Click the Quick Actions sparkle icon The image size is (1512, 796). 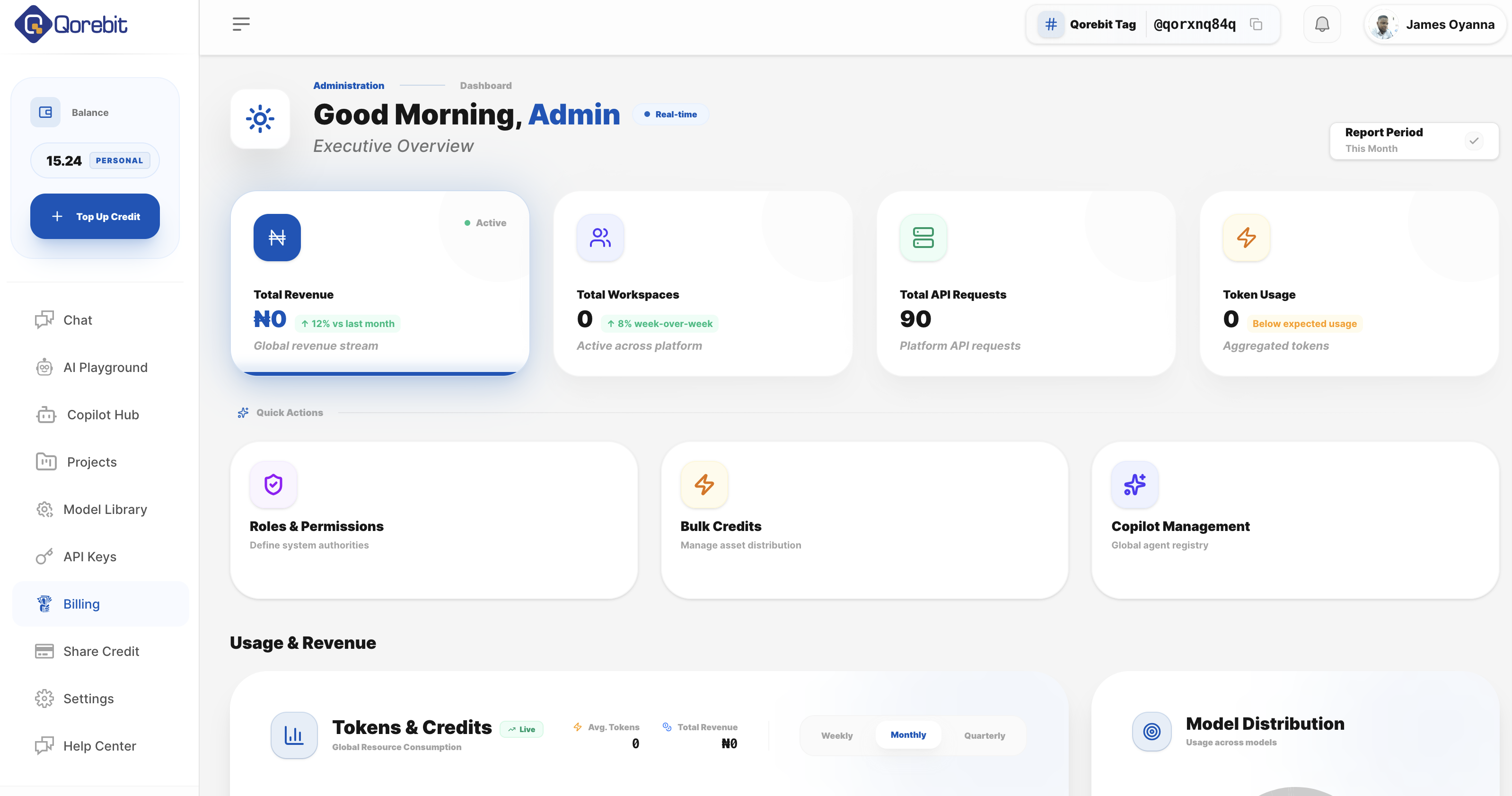pos(243,413)
